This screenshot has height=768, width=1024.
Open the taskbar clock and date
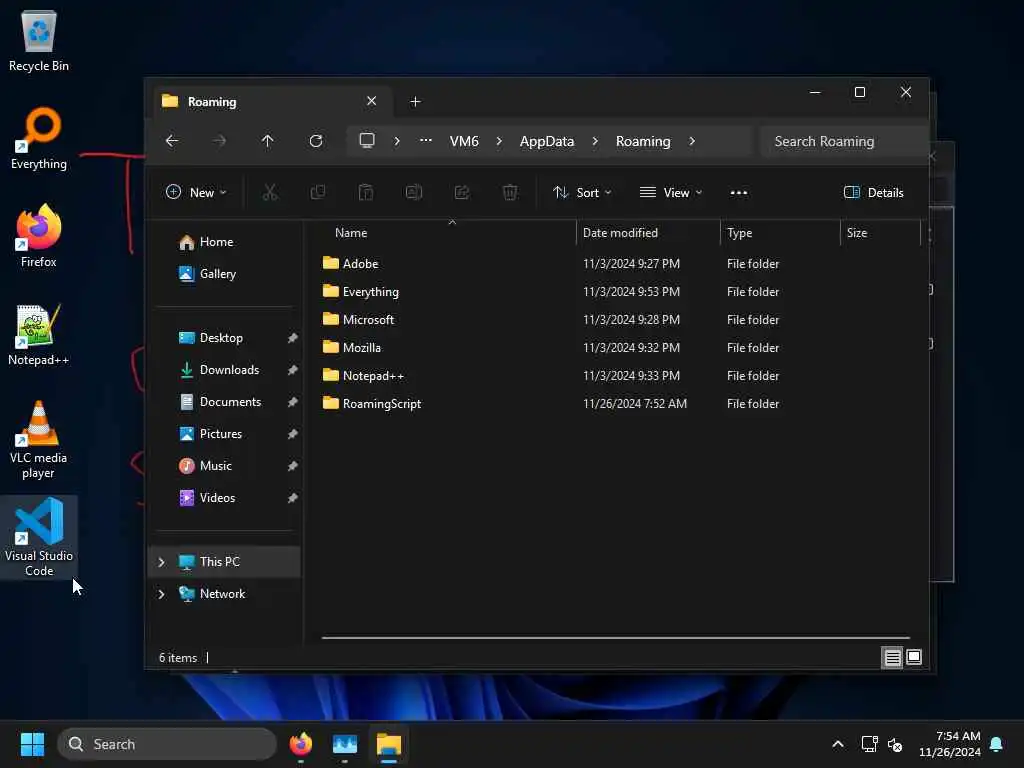950,744
